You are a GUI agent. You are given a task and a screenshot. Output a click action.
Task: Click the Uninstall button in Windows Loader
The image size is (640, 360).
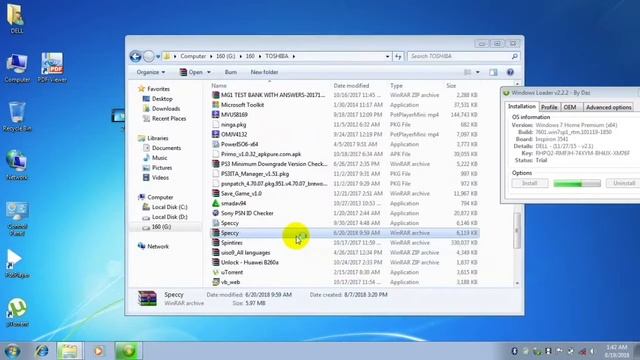point(623,183)
